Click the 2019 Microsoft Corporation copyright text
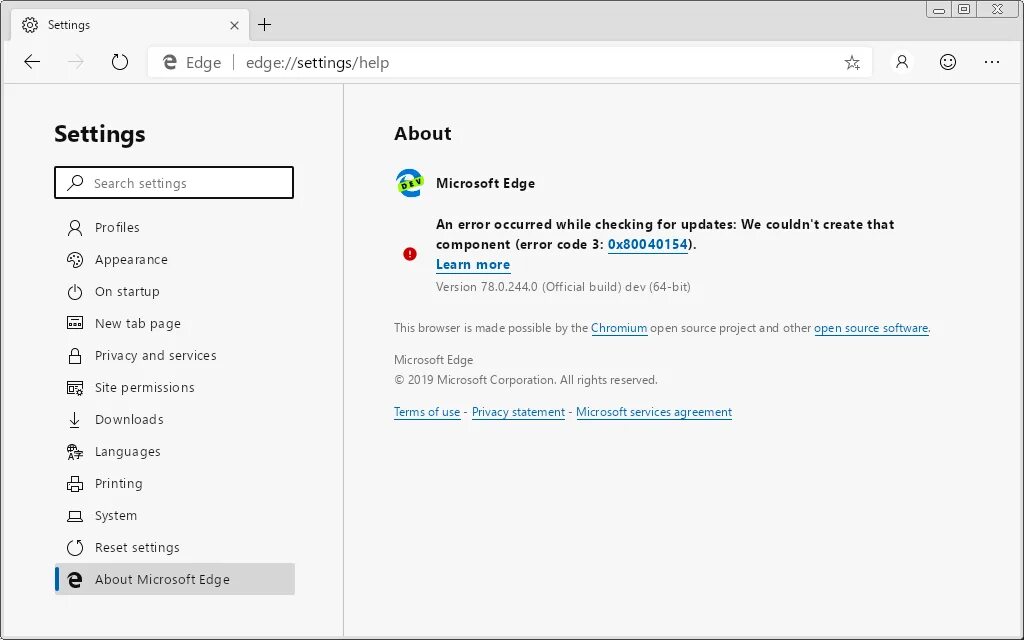This screenshot has width=1024, height=640. click(526, 380)
